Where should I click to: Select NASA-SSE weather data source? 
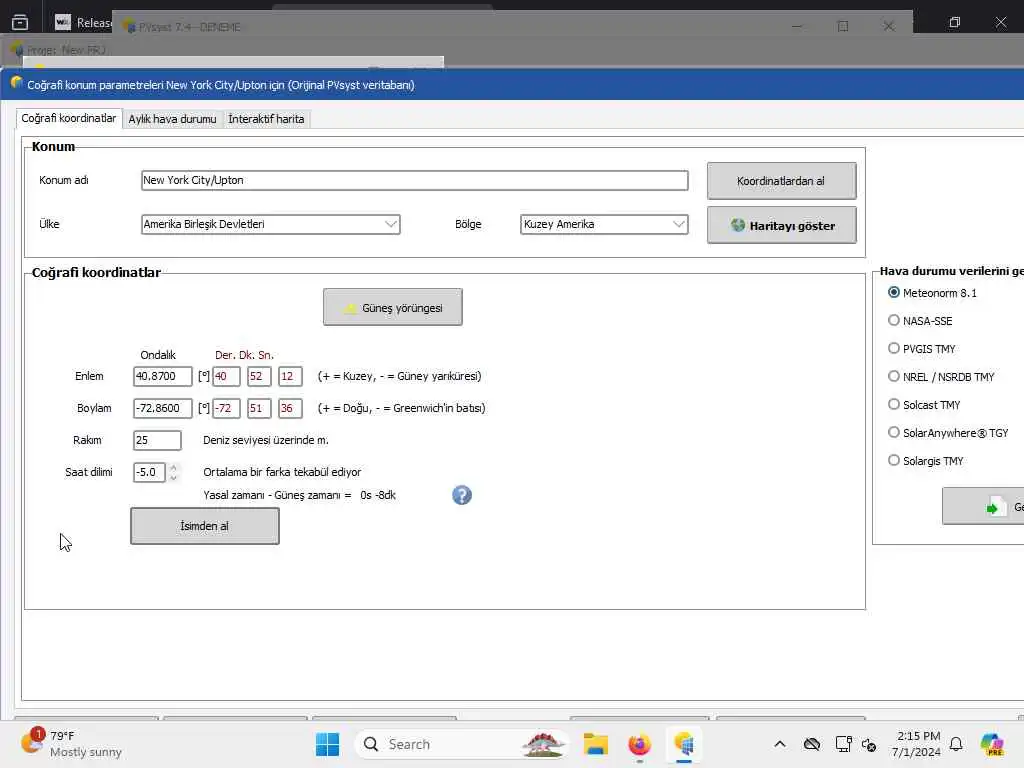pyautogui.click(x=894, y=320)
